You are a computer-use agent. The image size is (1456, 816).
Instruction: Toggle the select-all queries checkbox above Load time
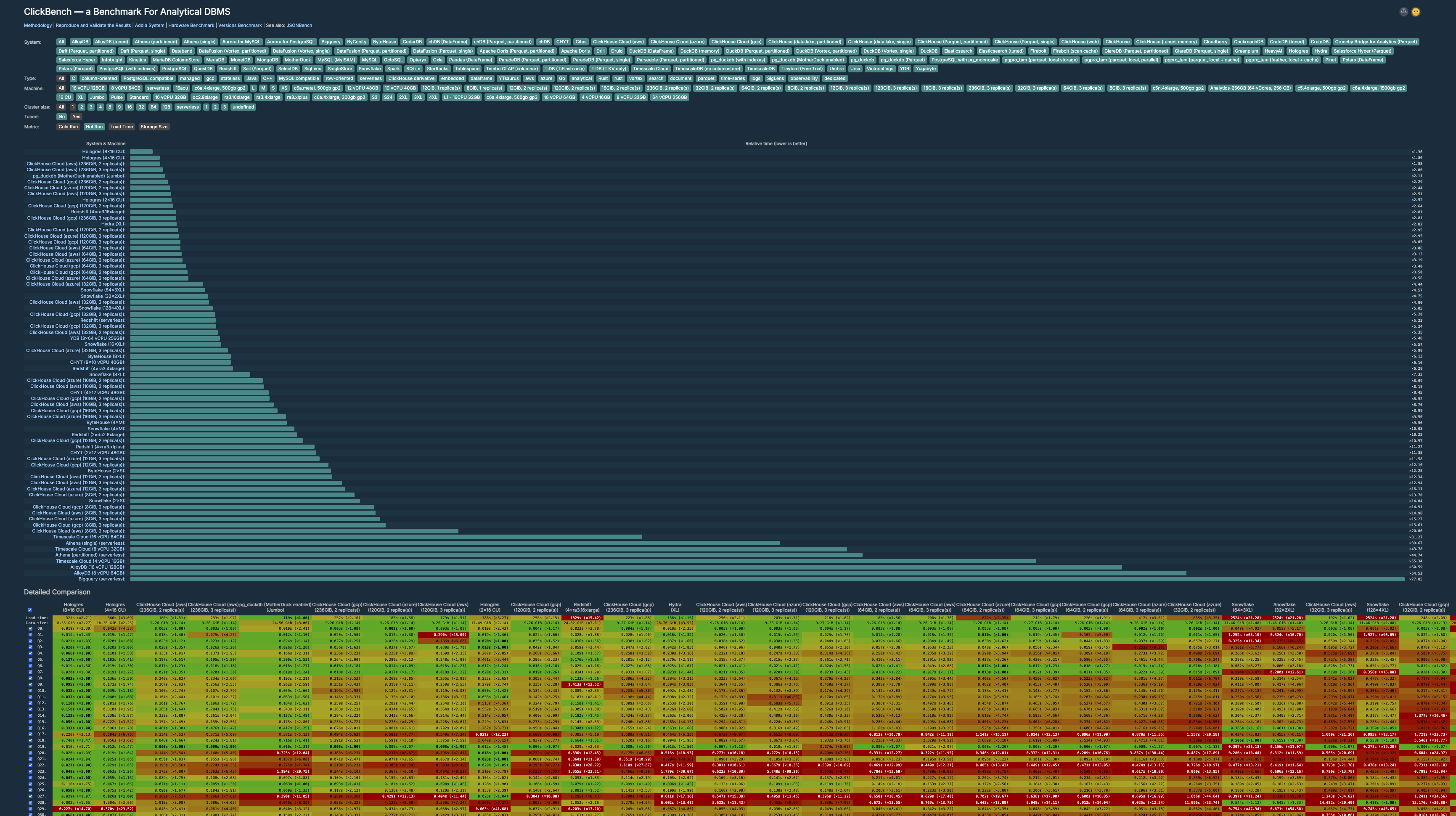[30, 610]
